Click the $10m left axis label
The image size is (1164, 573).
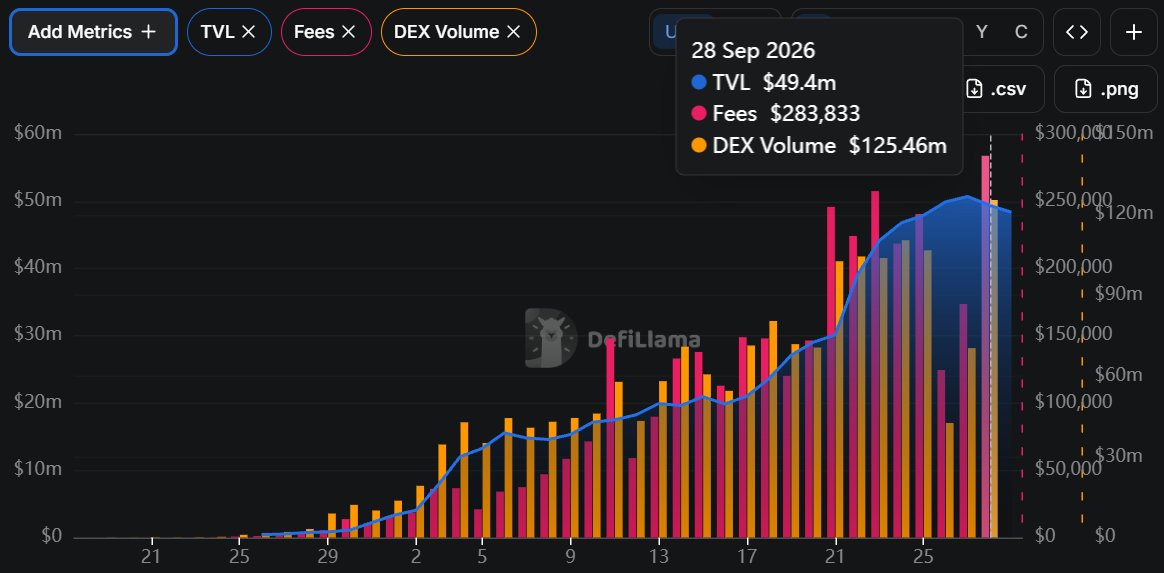click(x=38, y=468)
